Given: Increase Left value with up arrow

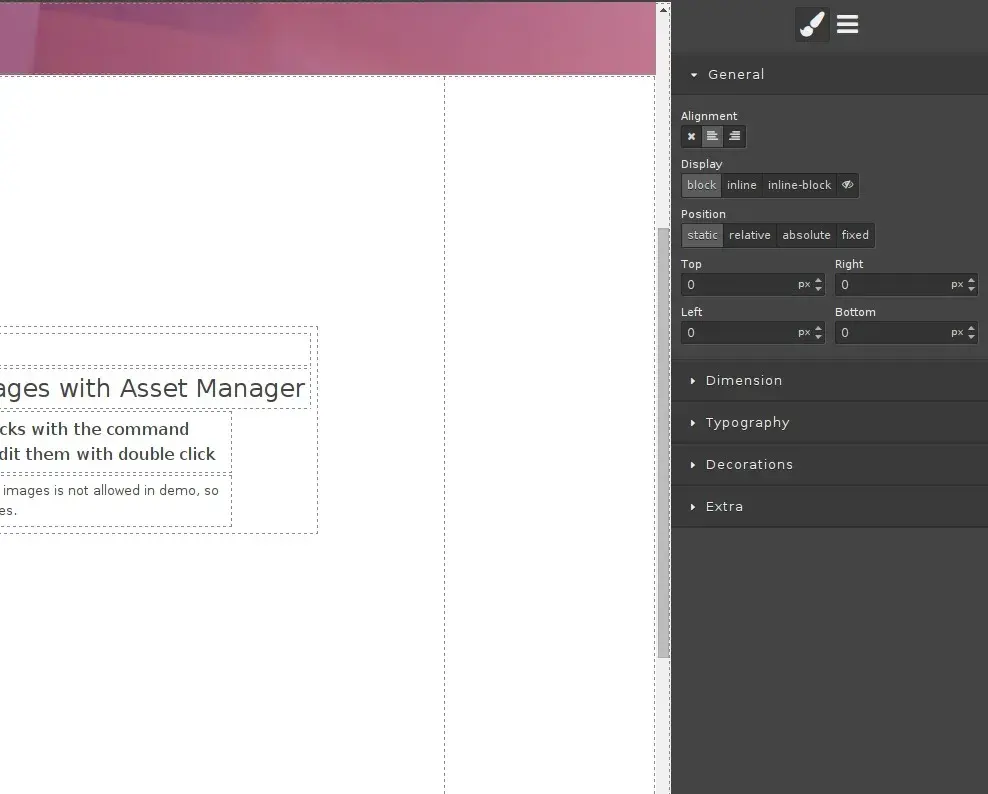Looking at the screenshot, I should (x=819, y=328).
